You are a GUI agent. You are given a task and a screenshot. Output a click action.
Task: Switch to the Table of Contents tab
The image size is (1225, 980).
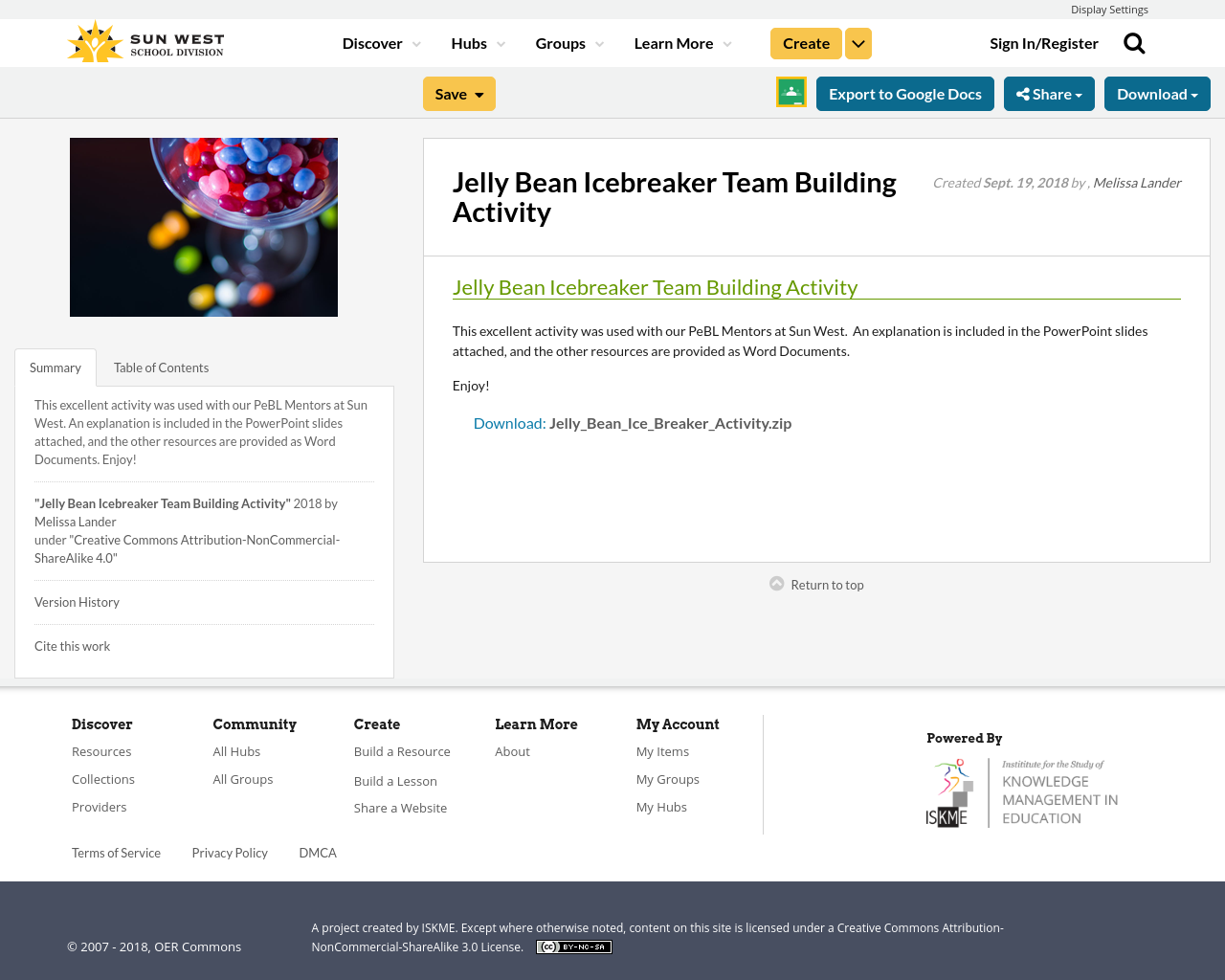tap(160, 367)
